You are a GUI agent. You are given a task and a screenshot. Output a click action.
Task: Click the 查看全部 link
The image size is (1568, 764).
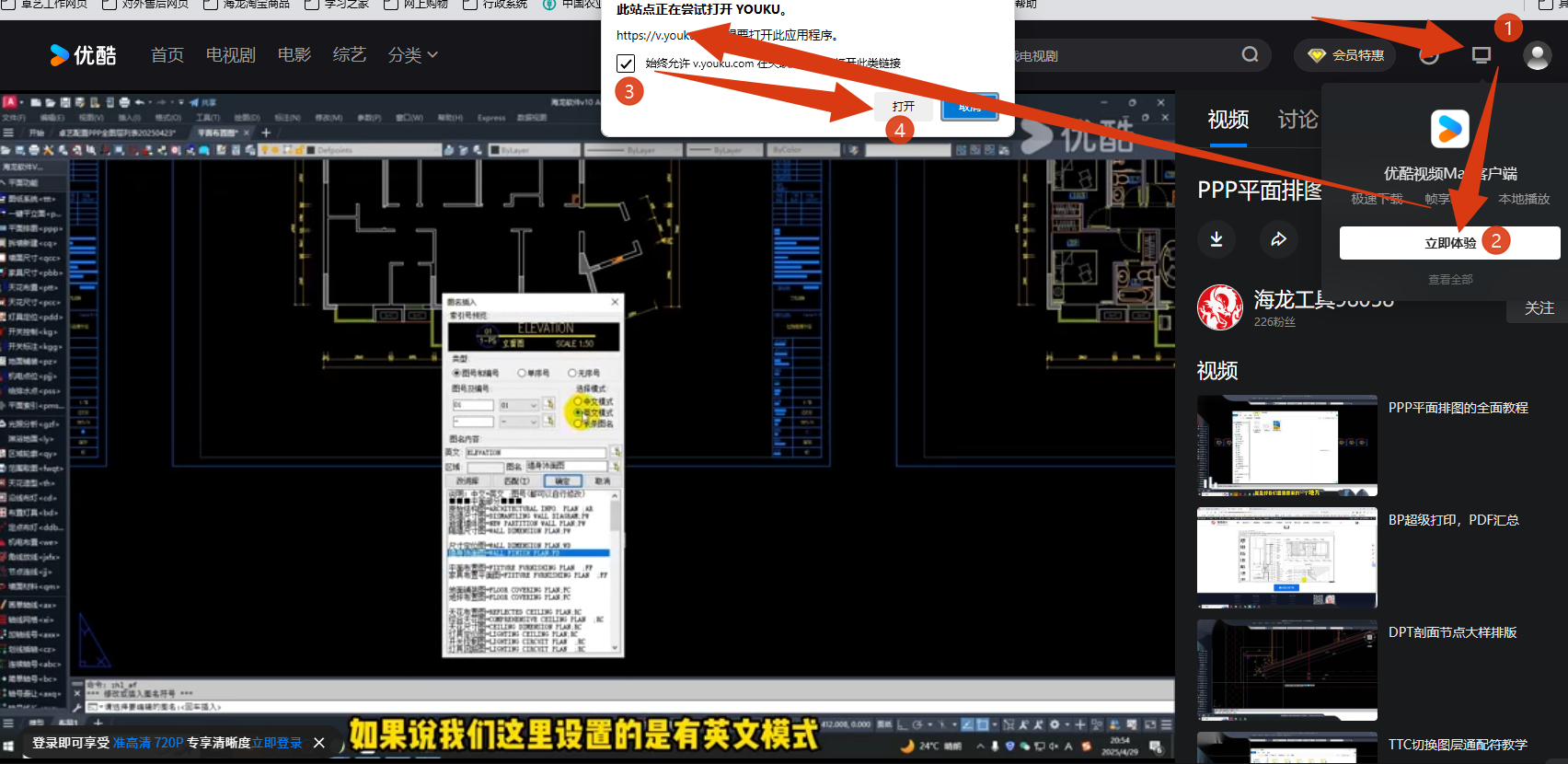click(x=1450, y=280)
